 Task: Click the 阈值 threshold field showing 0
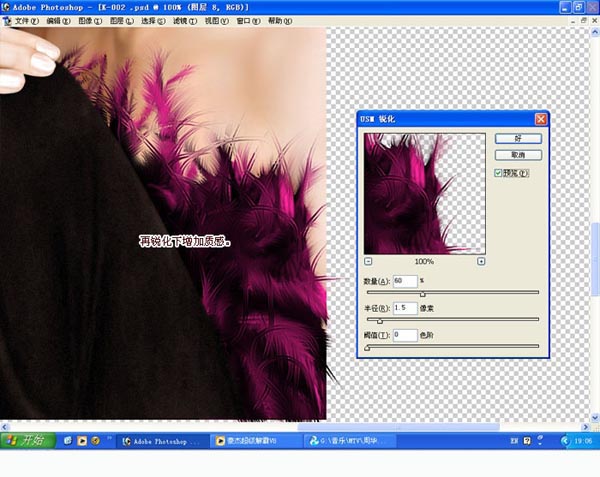pyautogui.click(x=405, y=335)
